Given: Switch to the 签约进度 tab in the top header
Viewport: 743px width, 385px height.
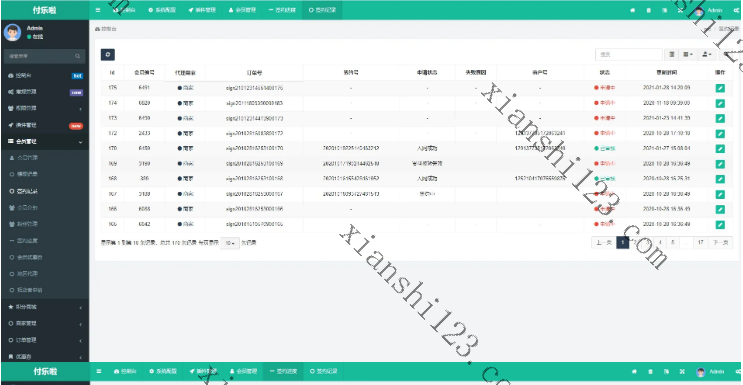Looking at the screenshot, I should [x=282, y=10].
